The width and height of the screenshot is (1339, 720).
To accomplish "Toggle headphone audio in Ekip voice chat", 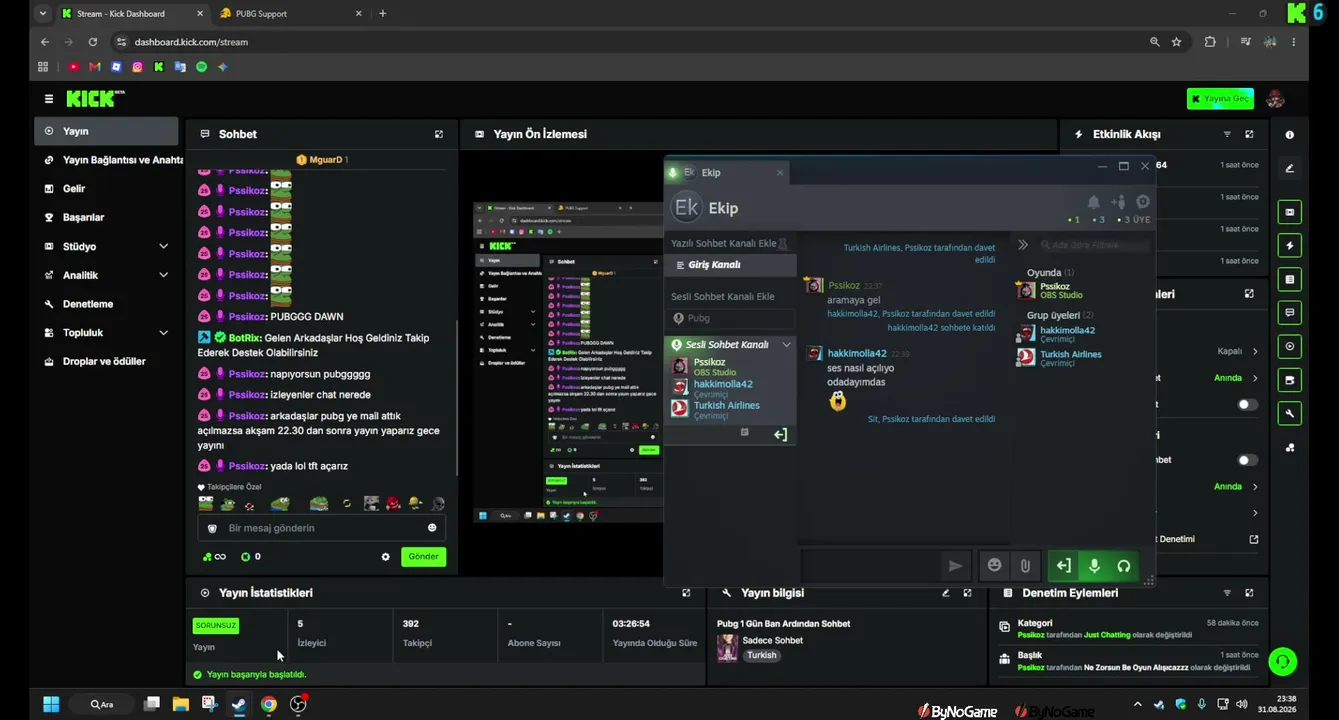I will pos(1124,566).
